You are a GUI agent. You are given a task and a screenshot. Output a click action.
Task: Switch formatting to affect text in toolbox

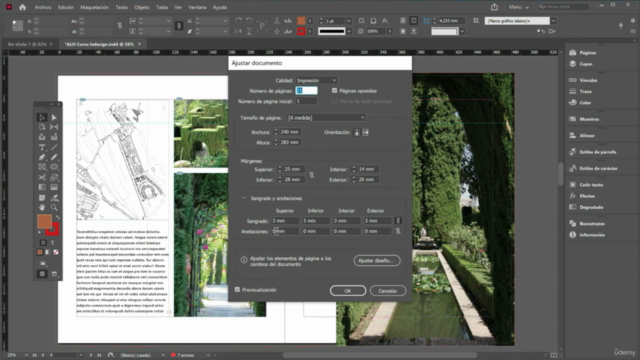coord(52,242)
